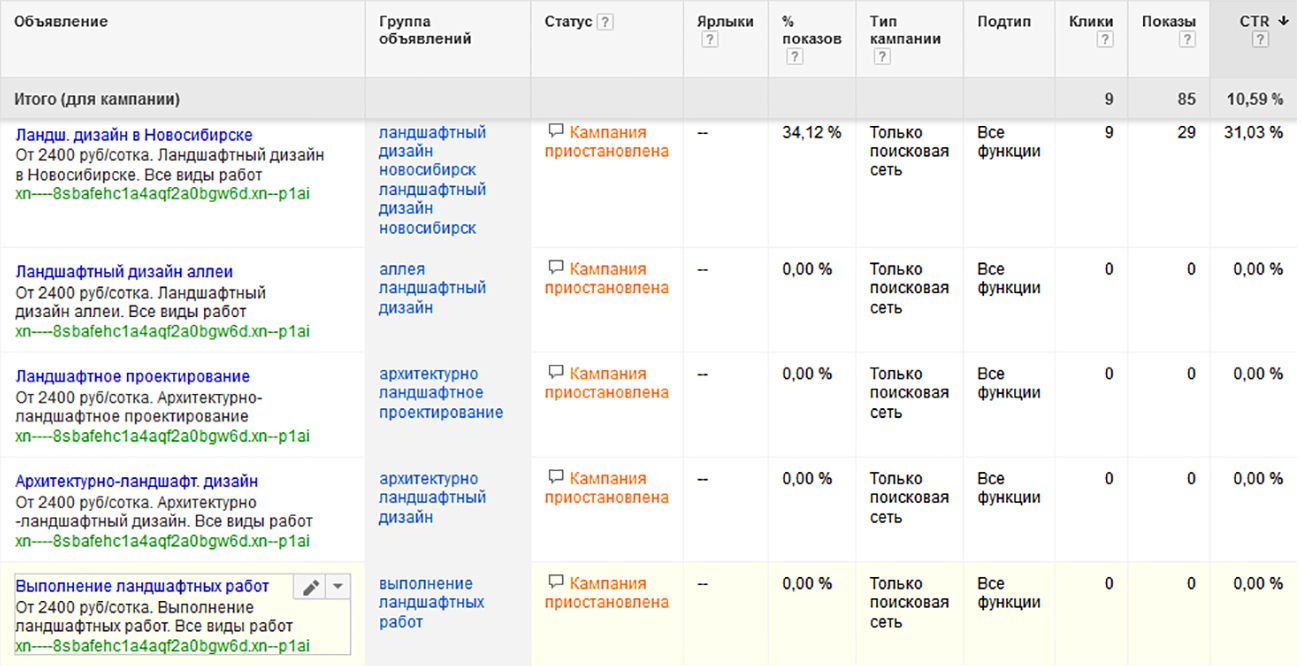Click the help icon under % показов header

coord(793,57)
